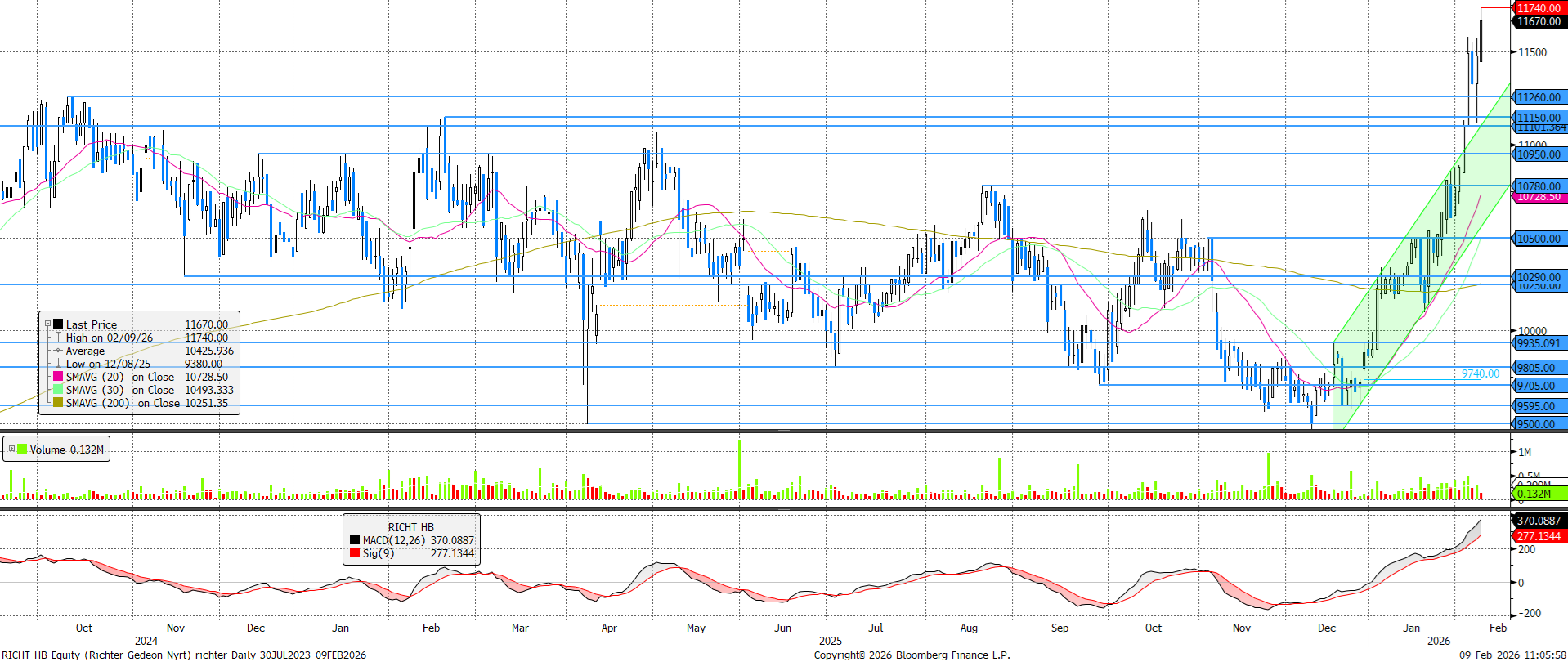Click the 9500.00 support level tag
This screenshot has height=662, width=1568.
pos(1536,424)
